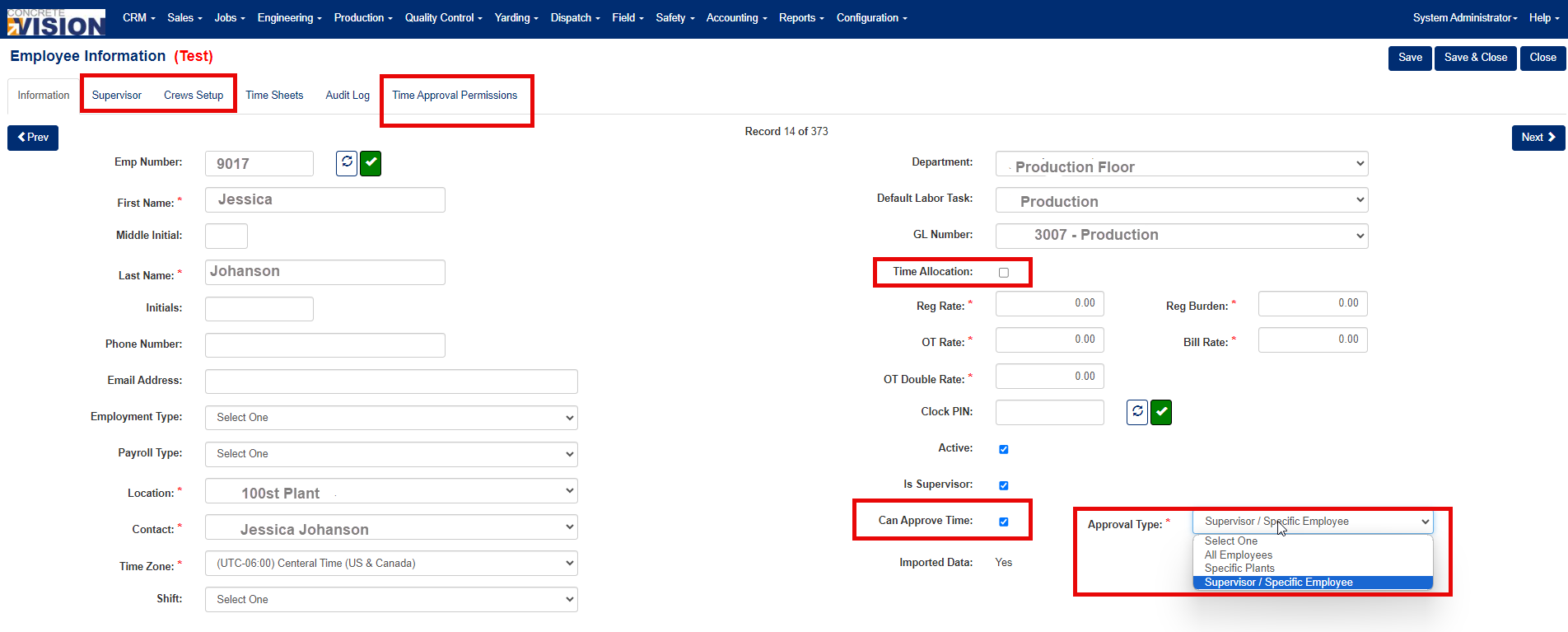The height and width of the screenshot is (632, 1568).
Task: Click the Phone Number field
Action: point(325,345)
